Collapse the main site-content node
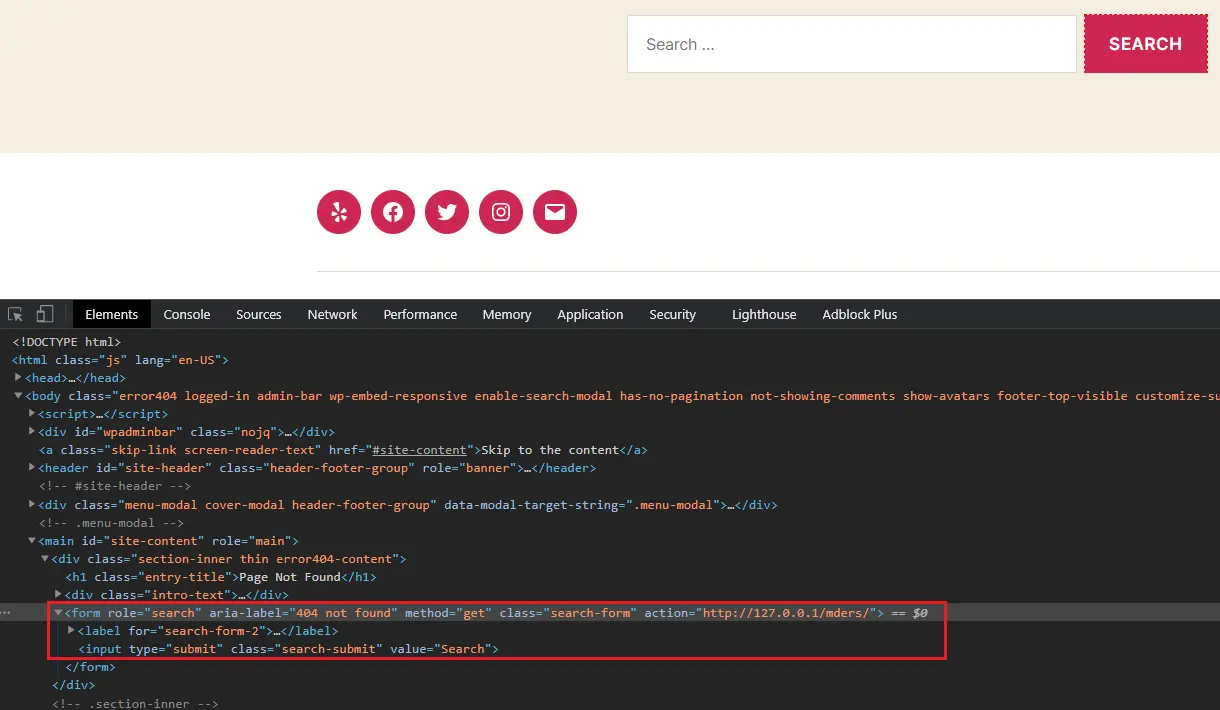This screenshot has width=1220, height=710. (32, 540)
